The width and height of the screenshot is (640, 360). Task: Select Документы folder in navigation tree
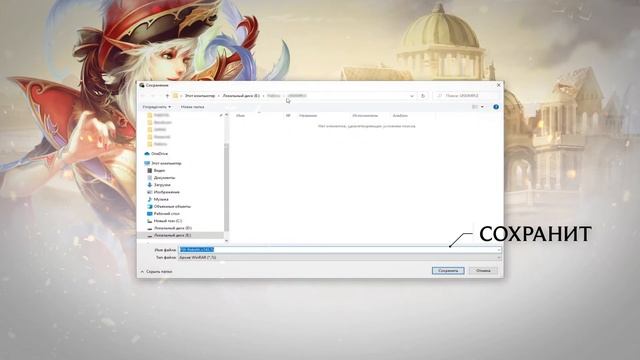(x=164, y=178)
